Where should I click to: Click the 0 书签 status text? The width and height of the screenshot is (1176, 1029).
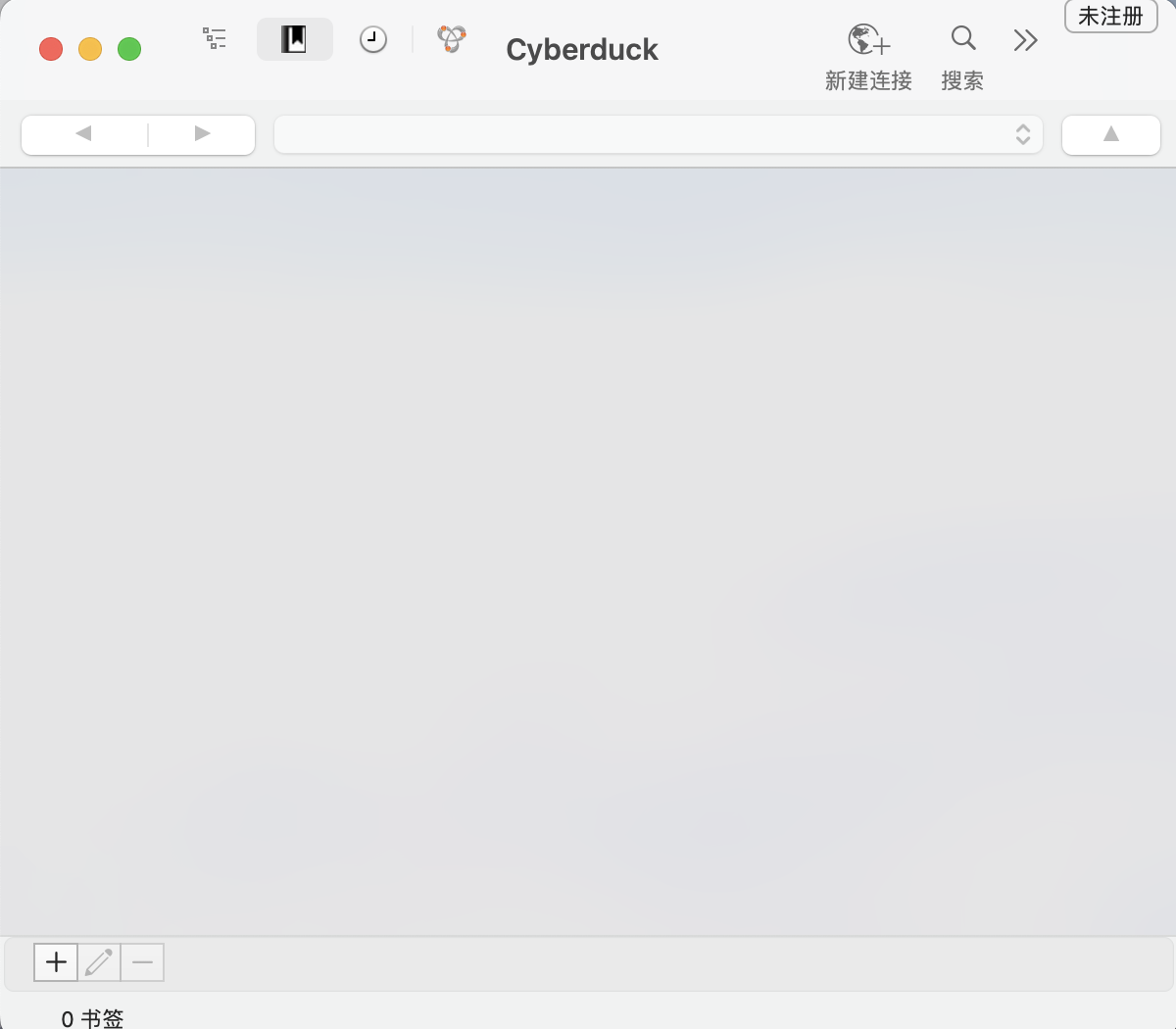(92, 1019)
